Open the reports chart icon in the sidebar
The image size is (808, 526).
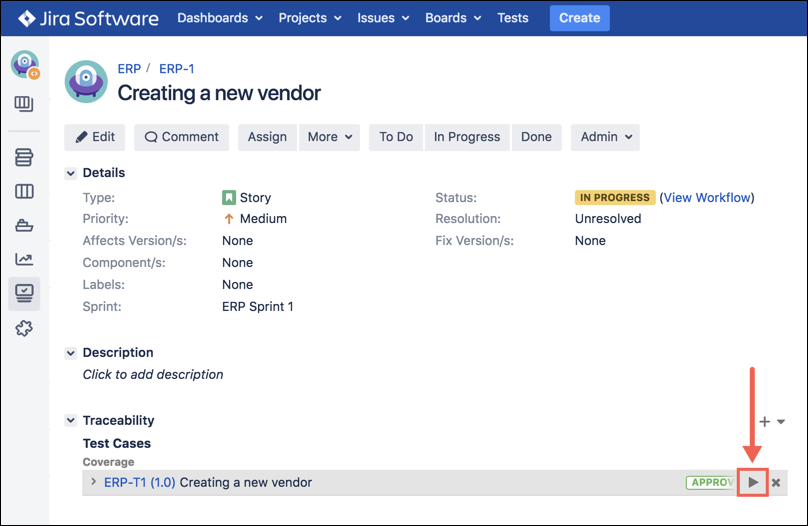(24, 259)
